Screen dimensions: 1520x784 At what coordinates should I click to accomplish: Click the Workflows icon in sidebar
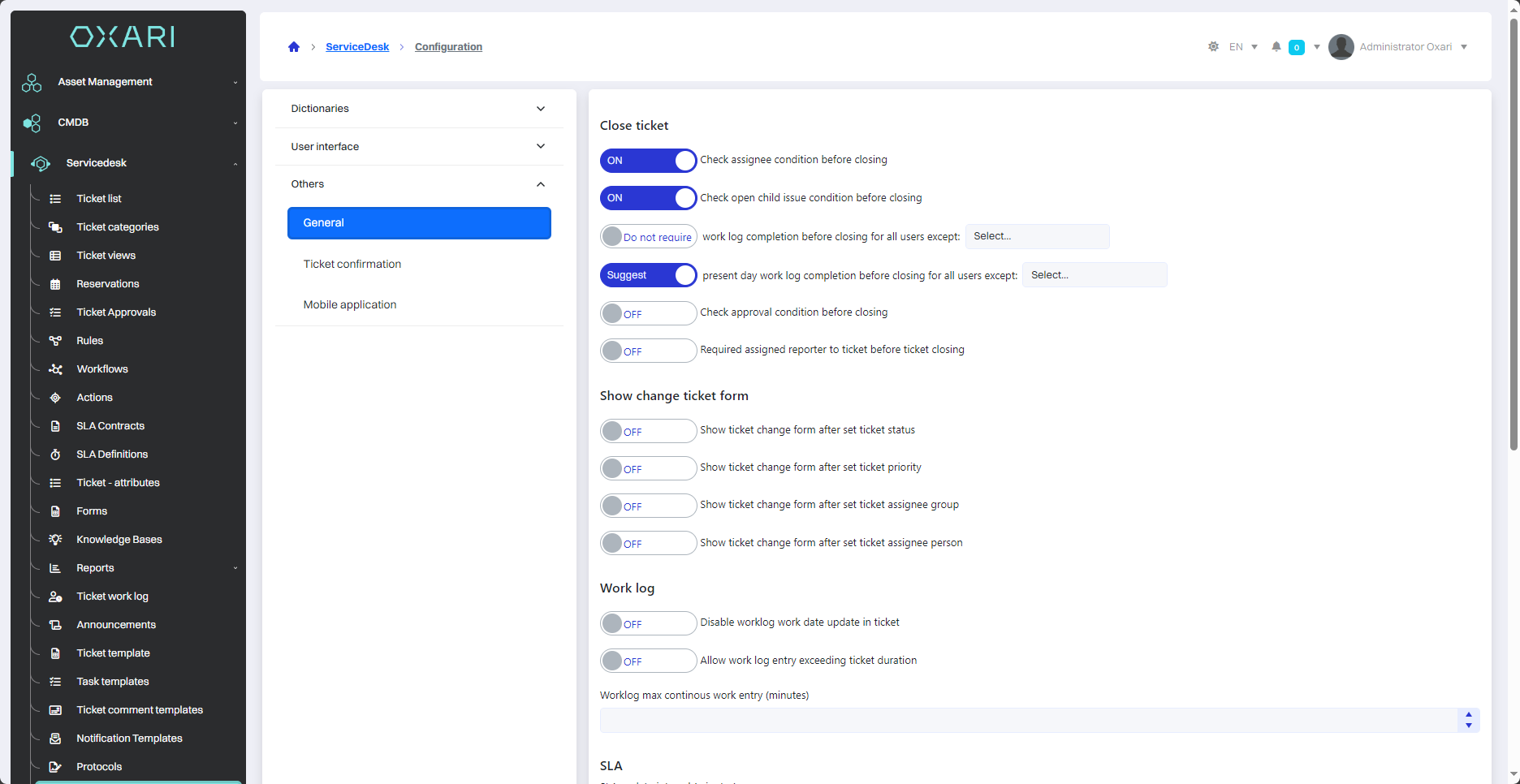tap(55, 369)
